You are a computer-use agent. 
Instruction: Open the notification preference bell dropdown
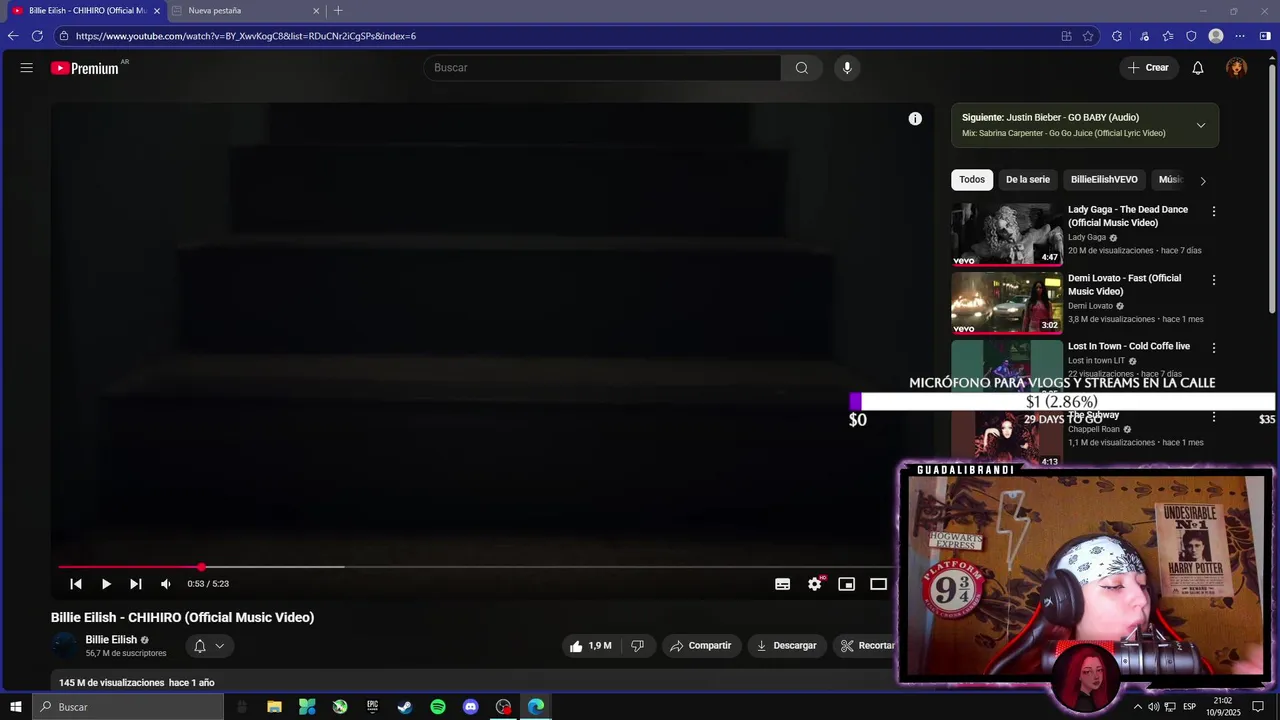209,646
